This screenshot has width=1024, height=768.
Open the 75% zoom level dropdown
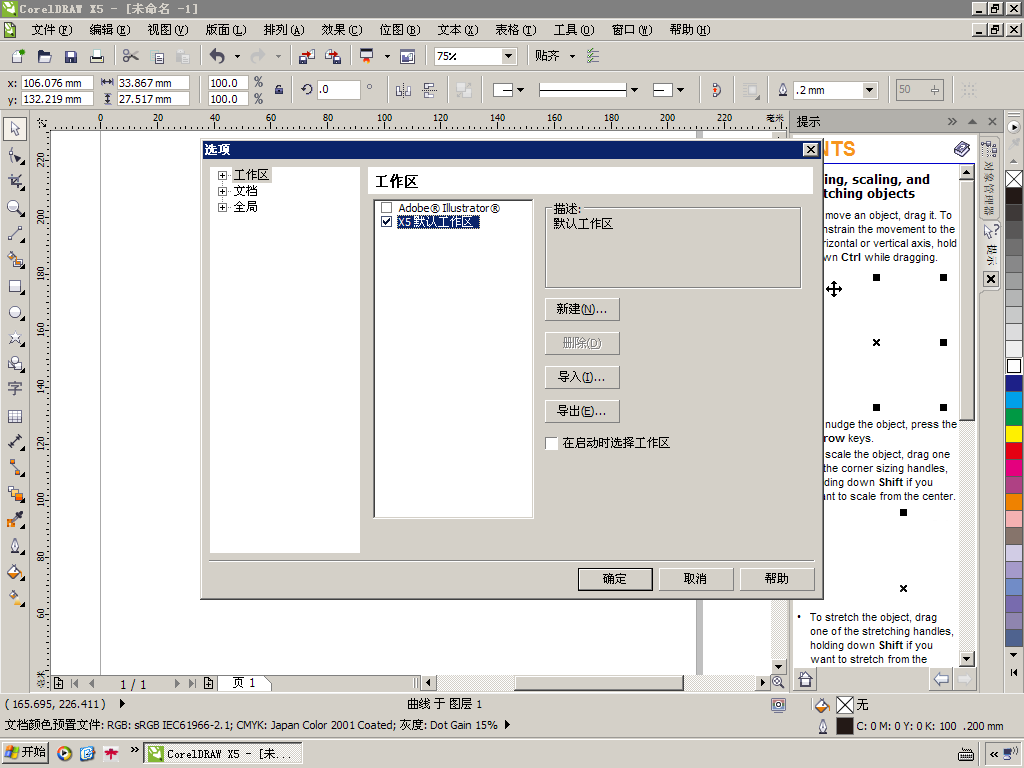pos(509,56)
